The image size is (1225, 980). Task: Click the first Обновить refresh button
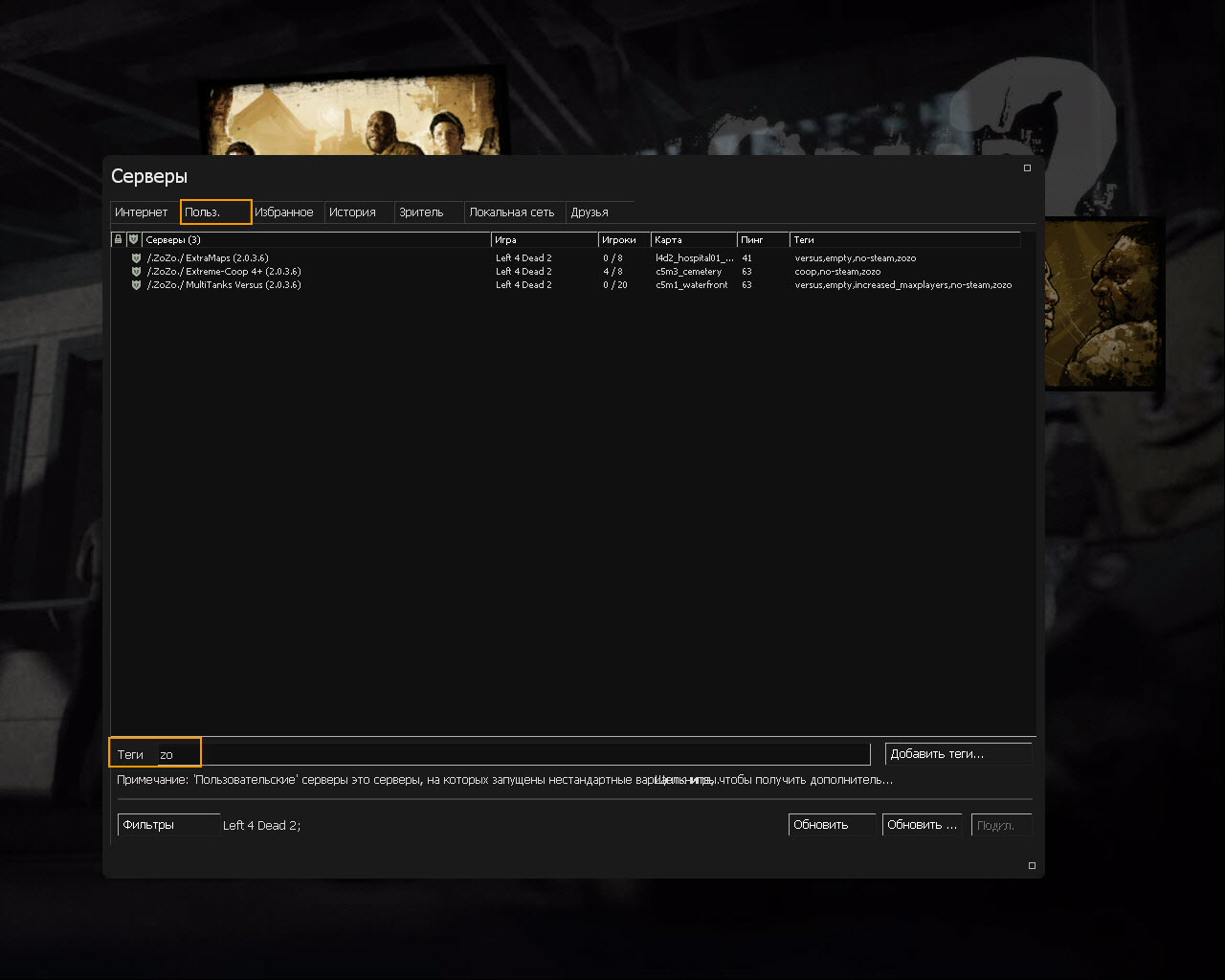coord(831,825)
